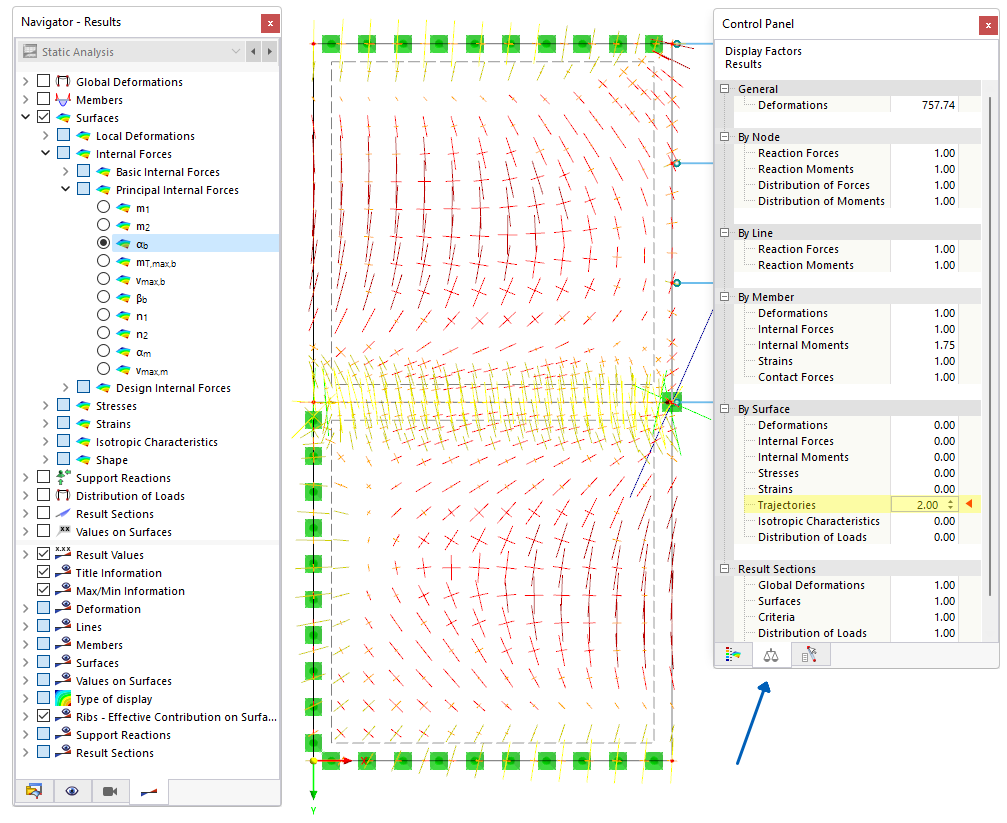Select the αm principal force item
This screenshot has height=823, width=1007.
click(143, 352)
